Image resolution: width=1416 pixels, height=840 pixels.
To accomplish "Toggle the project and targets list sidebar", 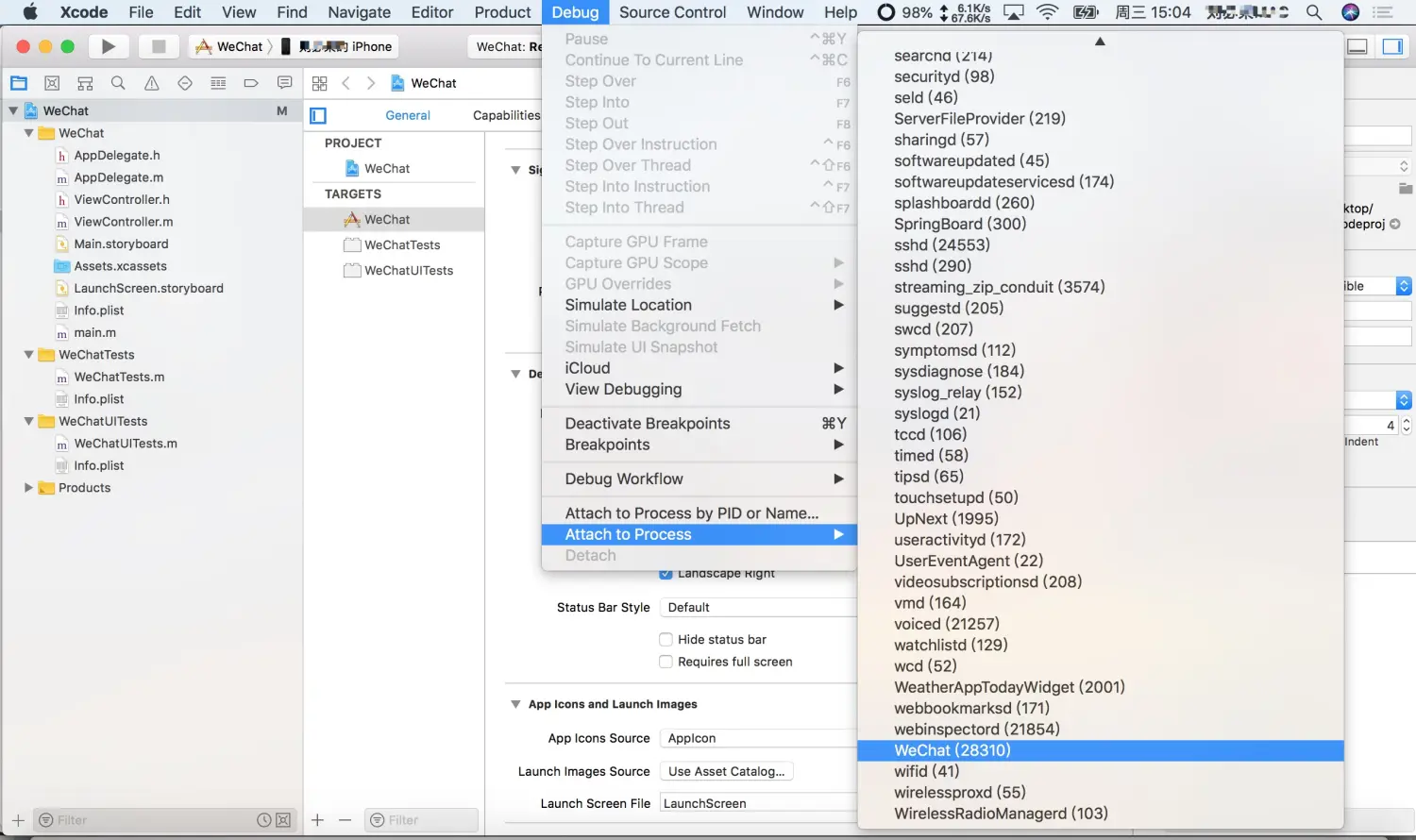I will click(318, 115).
